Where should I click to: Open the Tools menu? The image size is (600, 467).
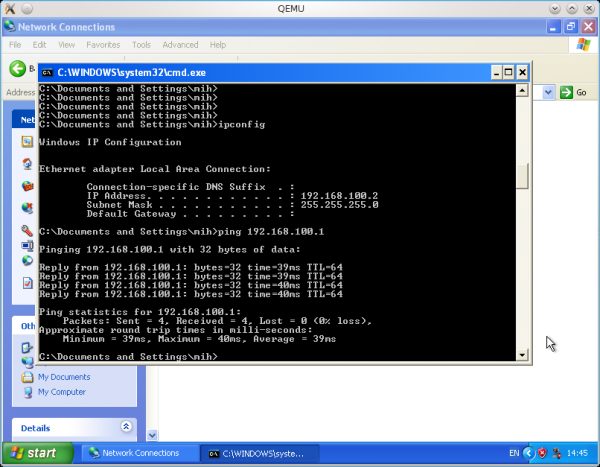coord(142,45)
